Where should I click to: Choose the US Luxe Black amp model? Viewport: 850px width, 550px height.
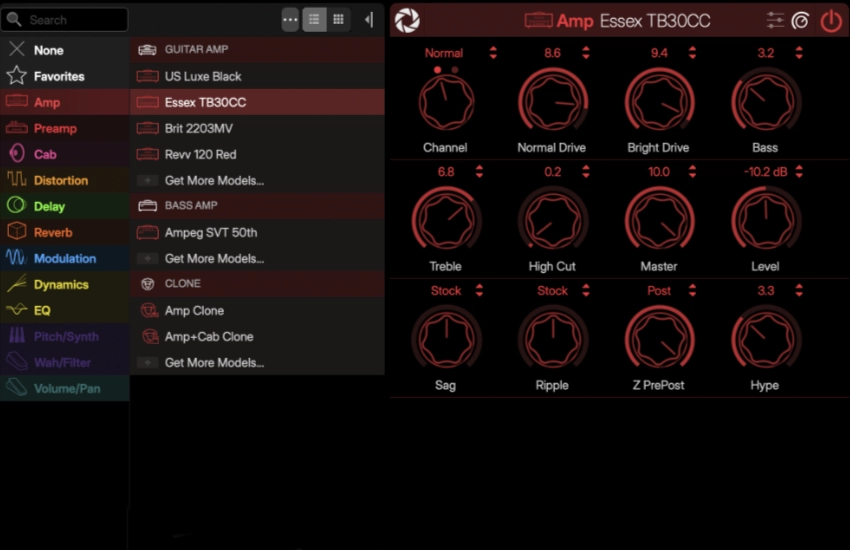pos(257,76)
